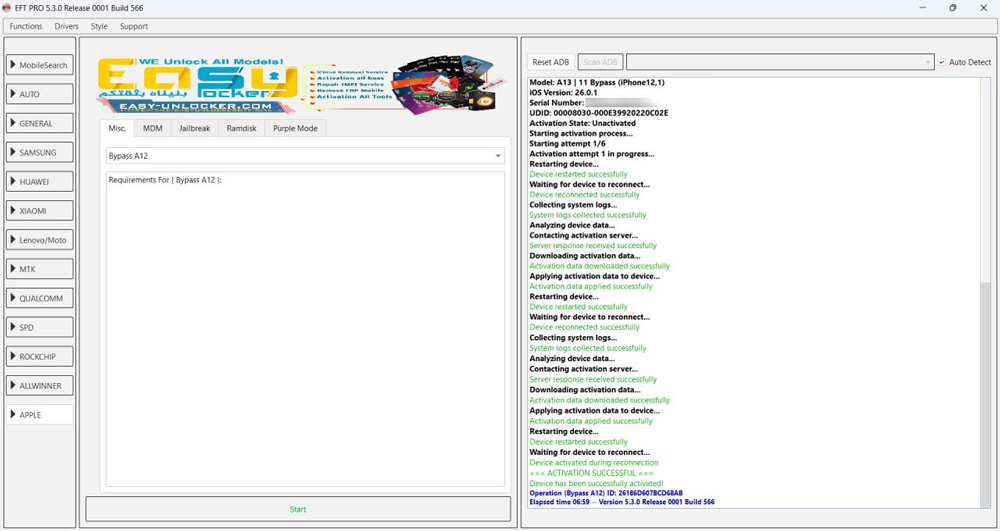1000x531 pixels.
Task: Switch to the Jailbreak tab
Action: 194,128
